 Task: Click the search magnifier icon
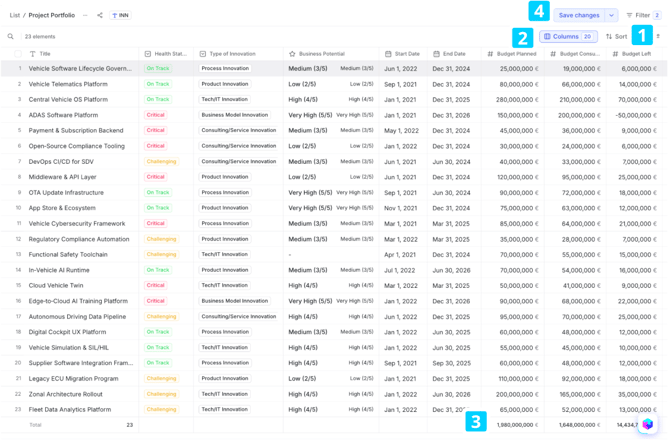pyautogui.click(x=11, y=37)
